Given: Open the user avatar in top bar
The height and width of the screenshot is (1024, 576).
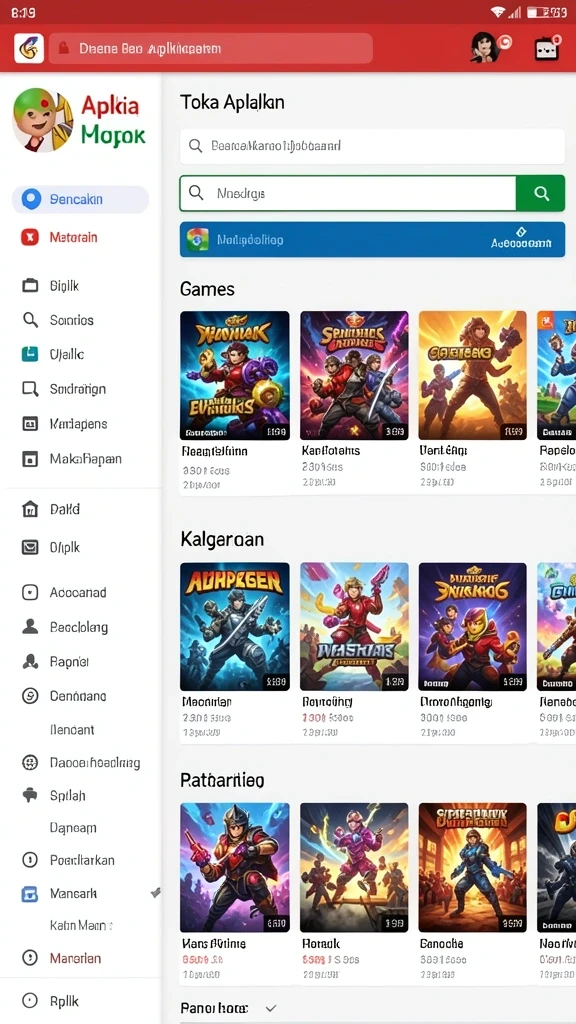Looking at the screenshot, I should tap(485, 48).
